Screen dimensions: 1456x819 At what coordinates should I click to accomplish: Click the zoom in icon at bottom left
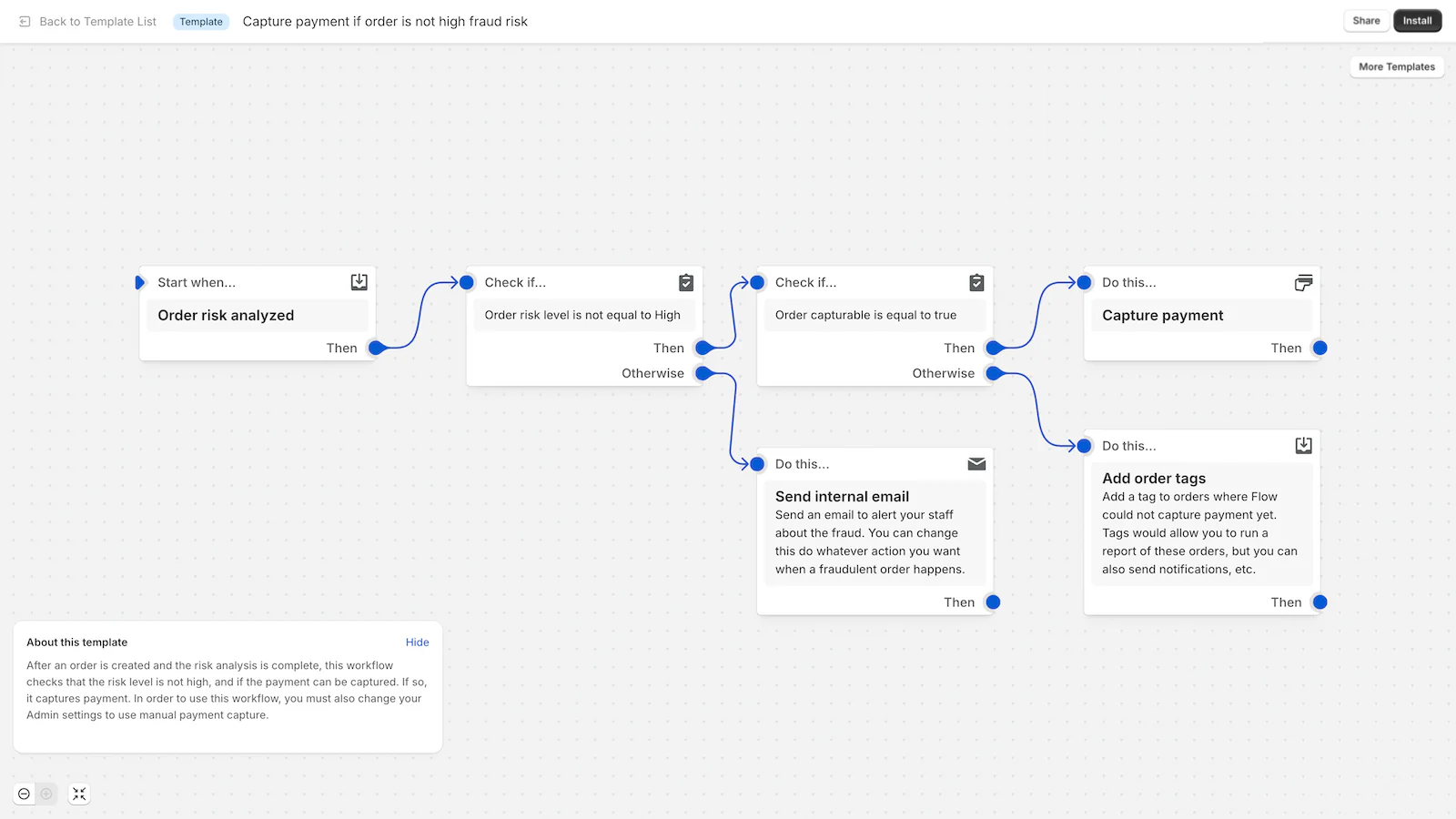click(46, 794)
